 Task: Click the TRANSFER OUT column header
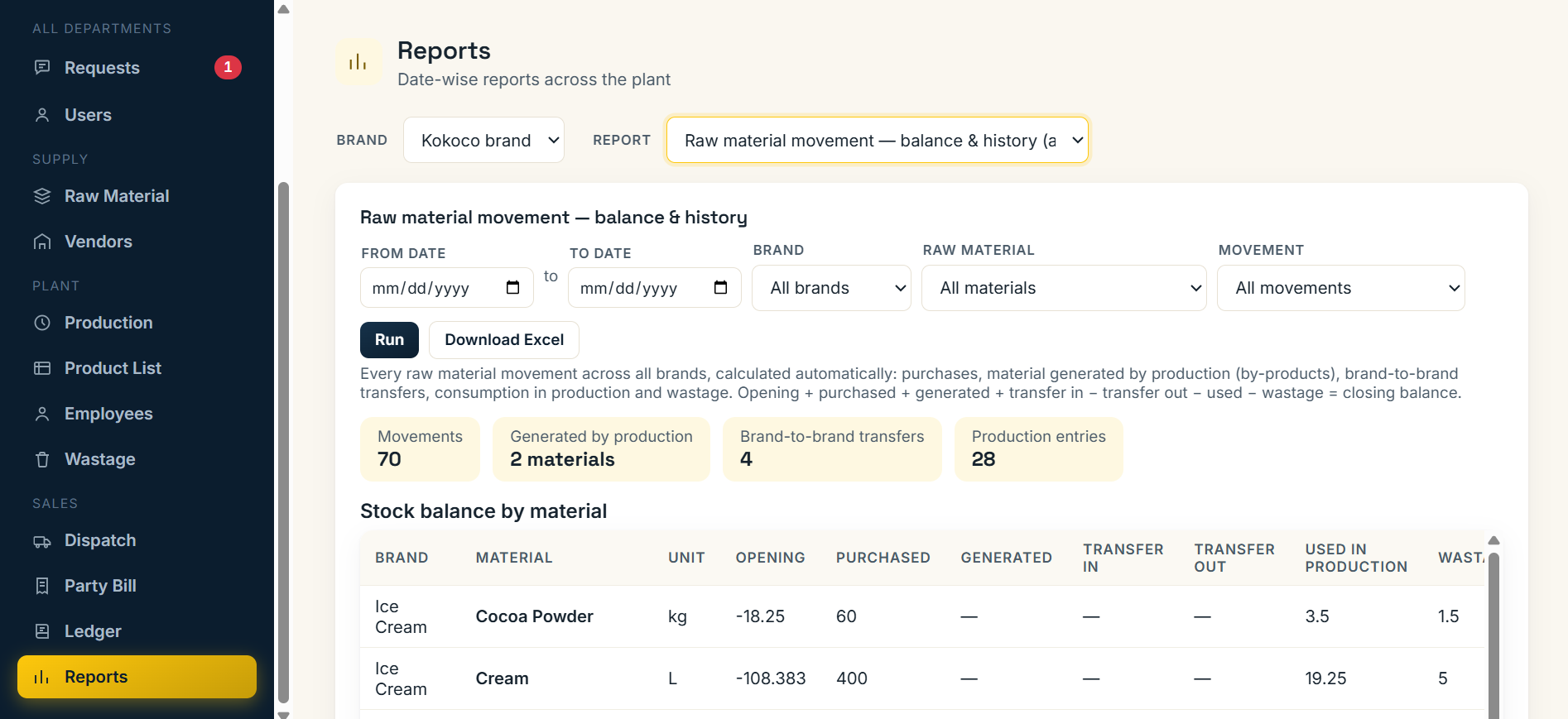pos(1234,558)
